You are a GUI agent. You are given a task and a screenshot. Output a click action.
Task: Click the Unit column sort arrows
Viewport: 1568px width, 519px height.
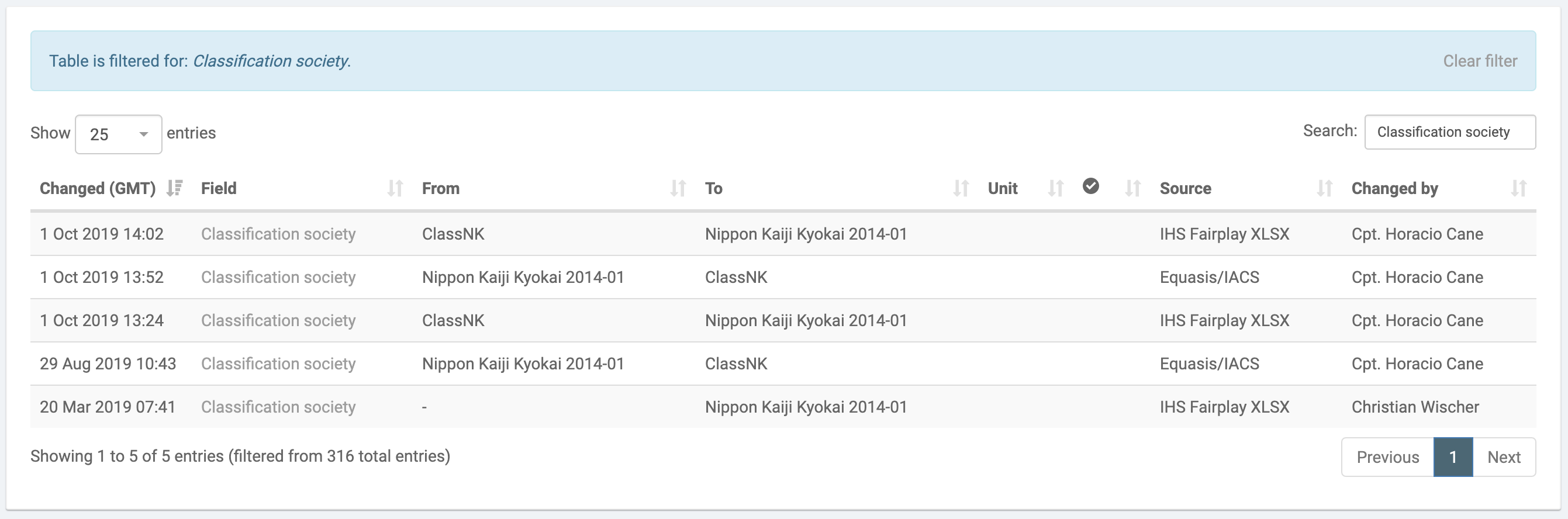point(1055,189)
